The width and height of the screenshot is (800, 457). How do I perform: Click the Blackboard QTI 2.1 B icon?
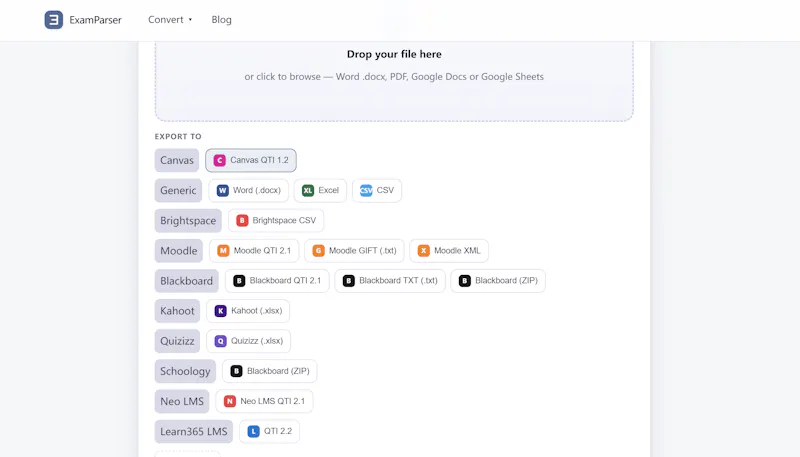[239, 281]
